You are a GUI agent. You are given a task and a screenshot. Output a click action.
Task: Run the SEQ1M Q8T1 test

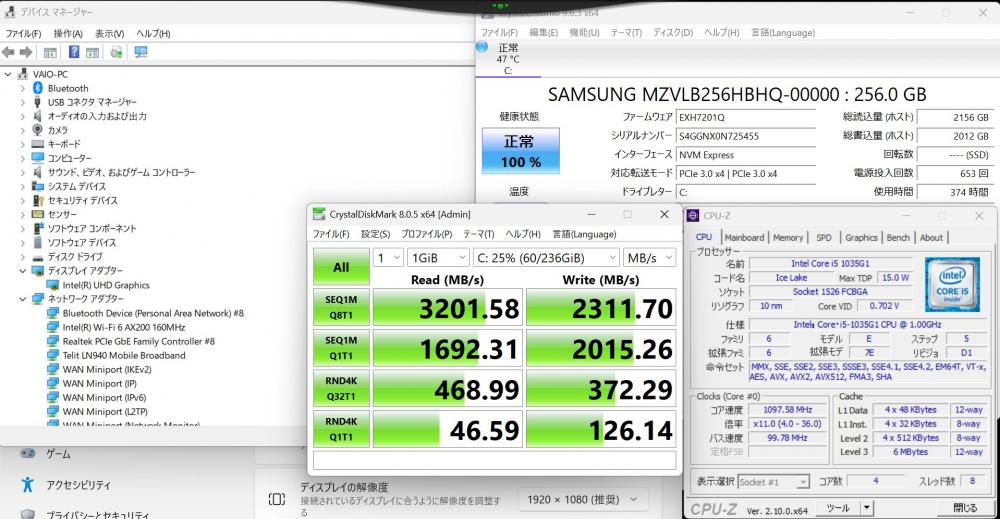(341, 307)
